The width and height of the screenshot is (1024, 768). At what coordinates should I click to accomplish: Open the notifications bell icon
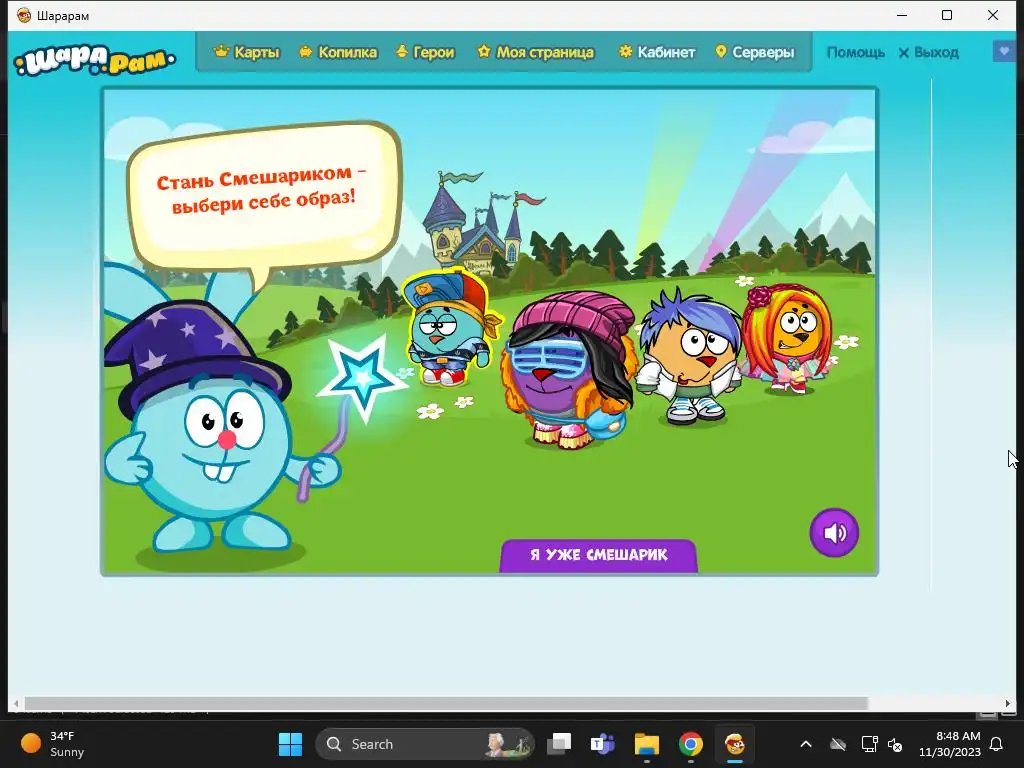[997, 744]
